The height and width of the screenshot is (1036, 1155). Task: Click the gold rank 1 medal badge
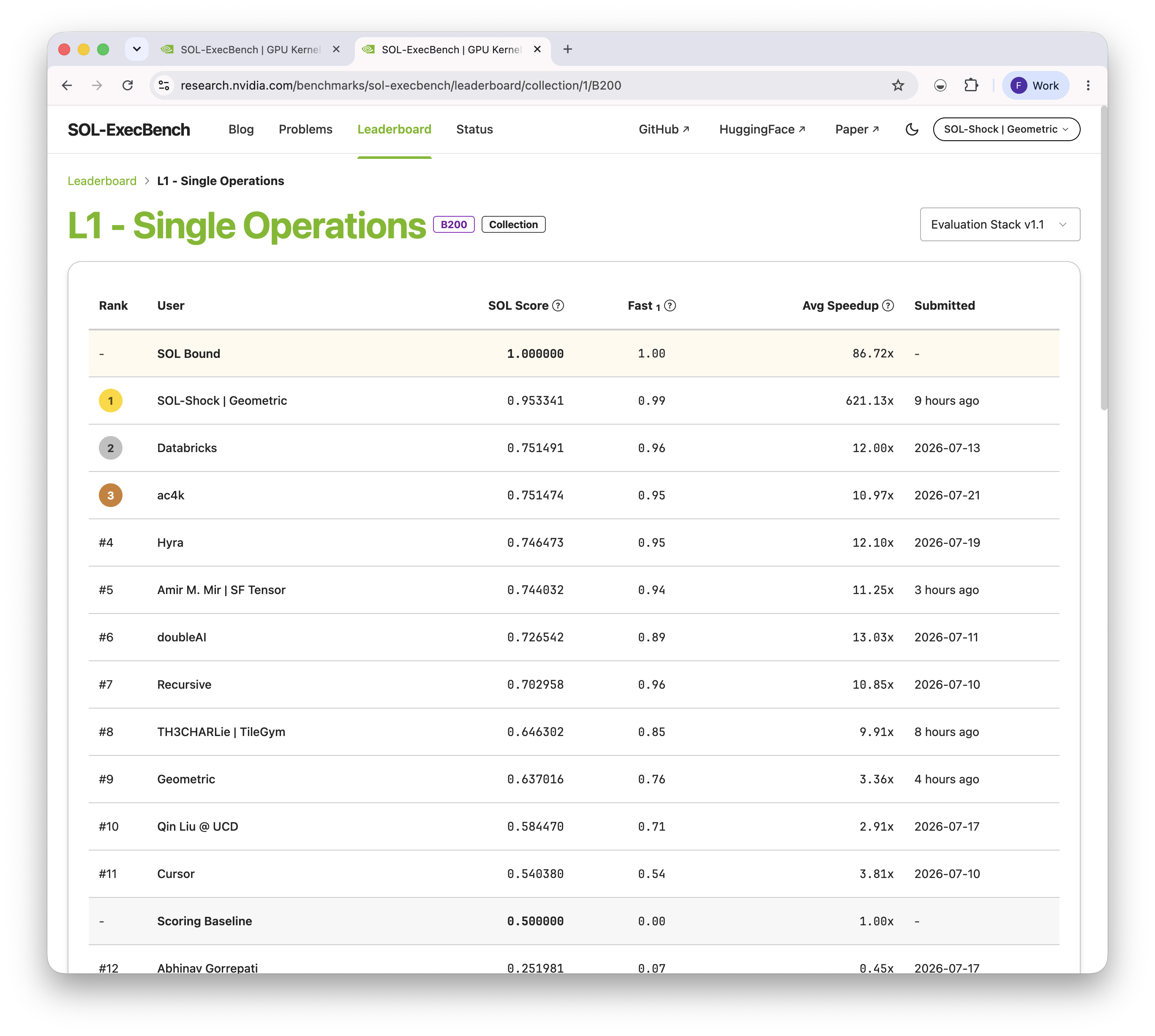[110, 401]
